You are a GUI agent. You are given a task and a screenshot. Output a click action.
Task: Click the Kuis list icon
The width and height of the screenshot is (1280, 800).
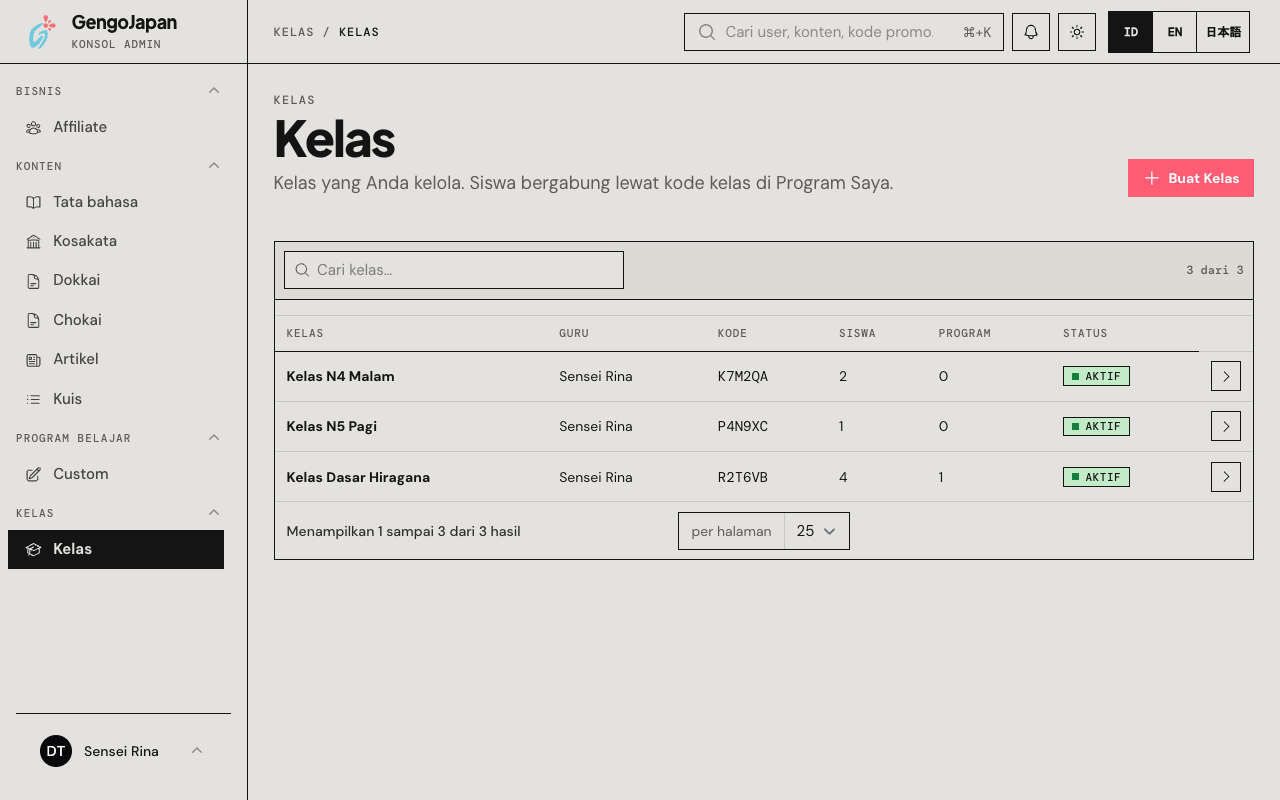[34, 399]
